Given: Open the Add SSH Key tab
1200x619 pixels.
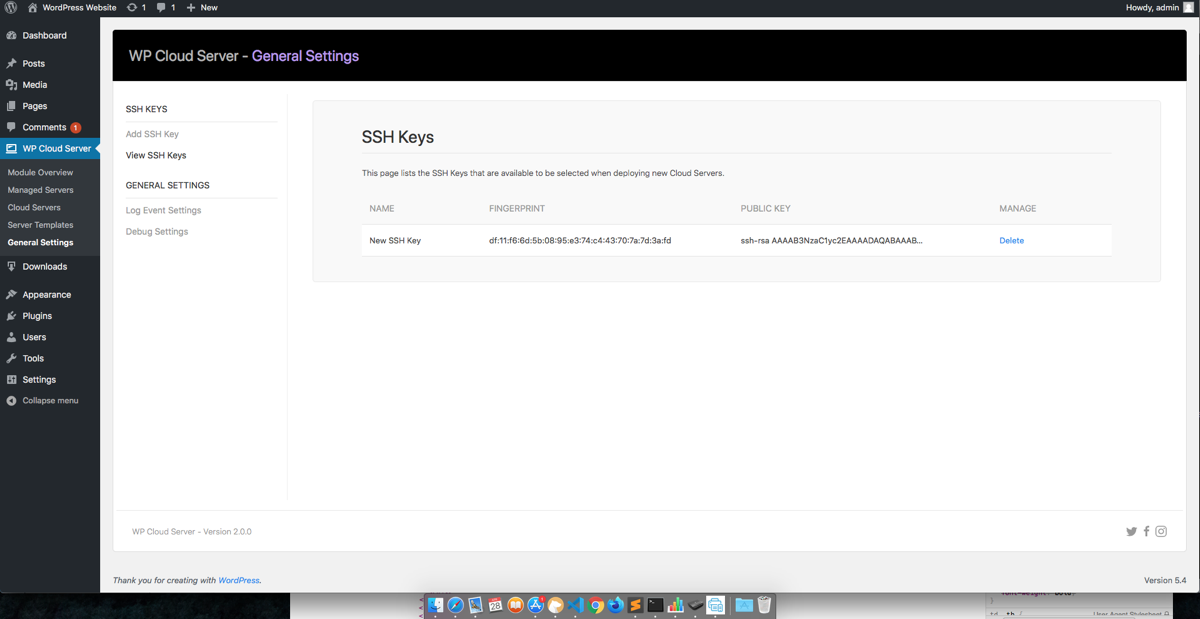Looking at the screenshot, I should (152, 134).
